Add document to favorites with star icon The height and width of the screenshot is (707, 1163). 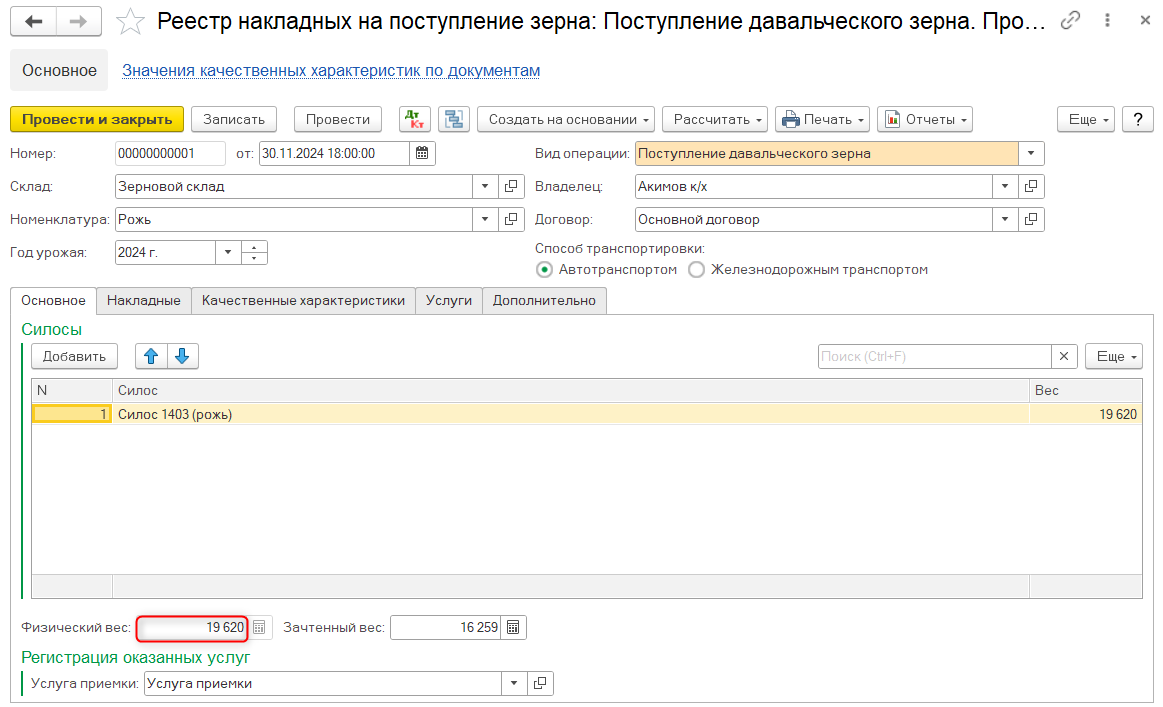pos(130,22)
